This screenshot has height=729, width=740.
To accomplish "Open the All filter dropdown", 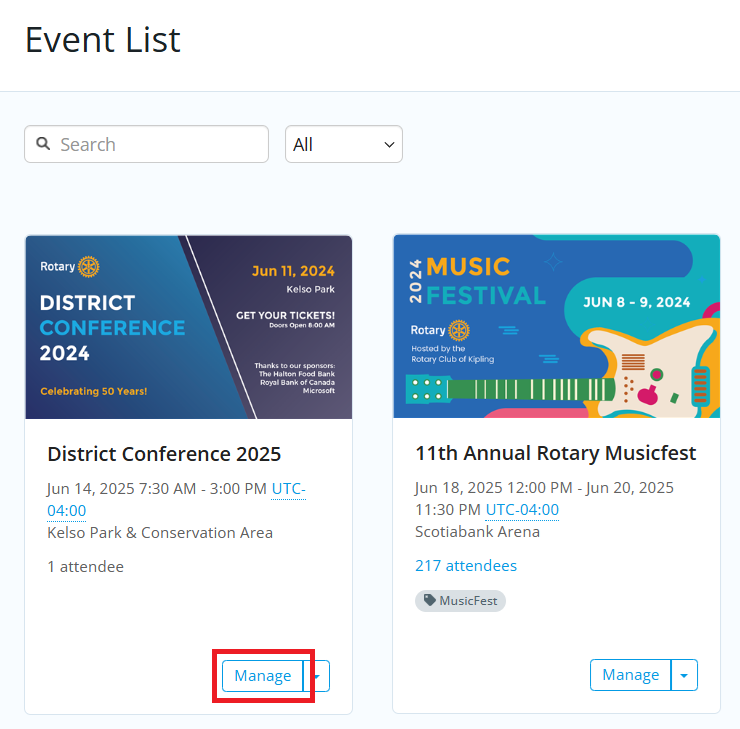I will 344,144.
